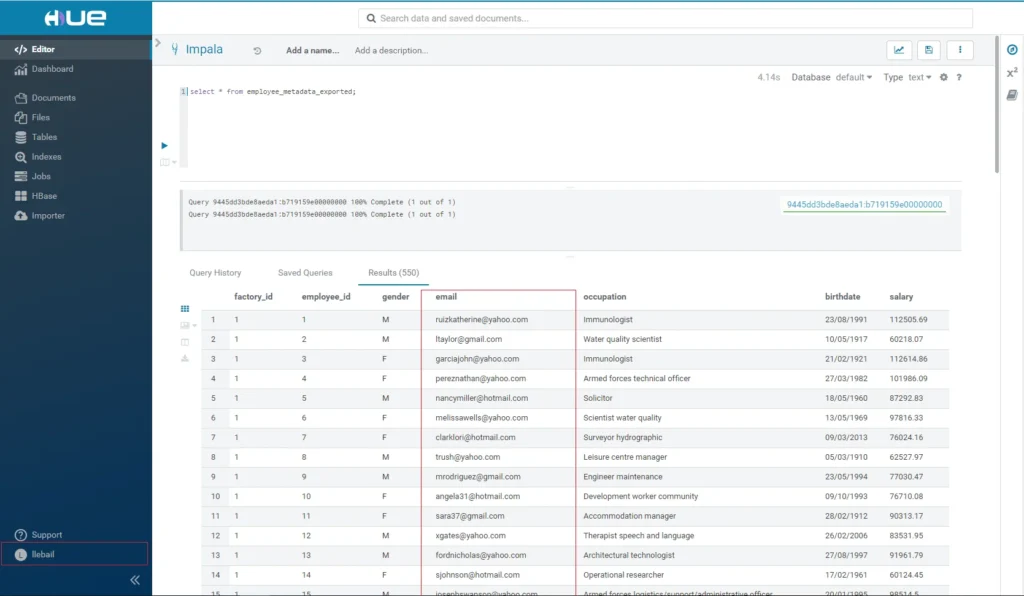
Task: Open editor settings gear icon
Action: point(944,77)
